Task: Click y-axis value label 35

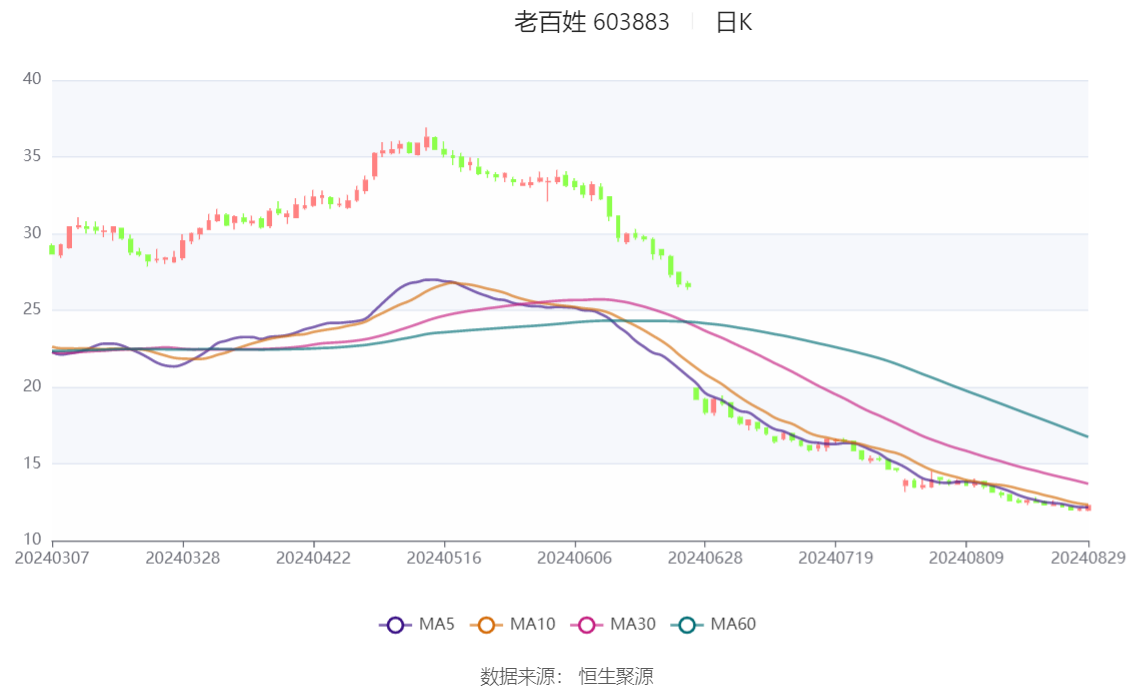Action: pos(32,156)
